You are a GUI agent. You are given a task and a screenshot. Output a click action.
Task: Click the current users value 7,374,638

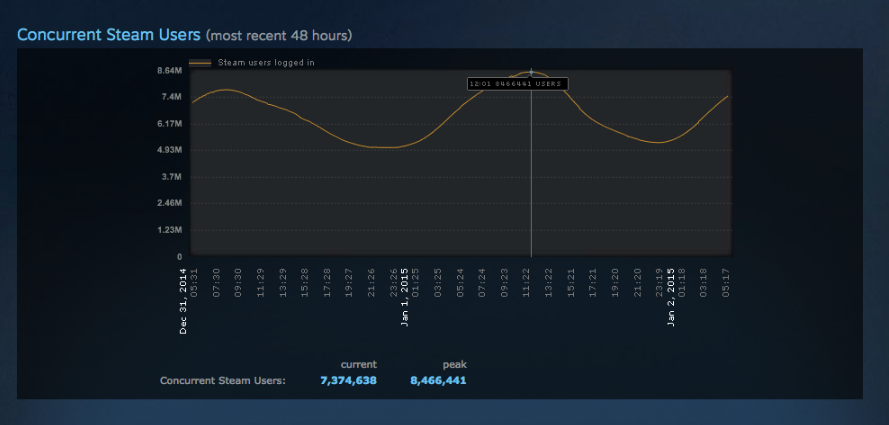coord(348,380)
